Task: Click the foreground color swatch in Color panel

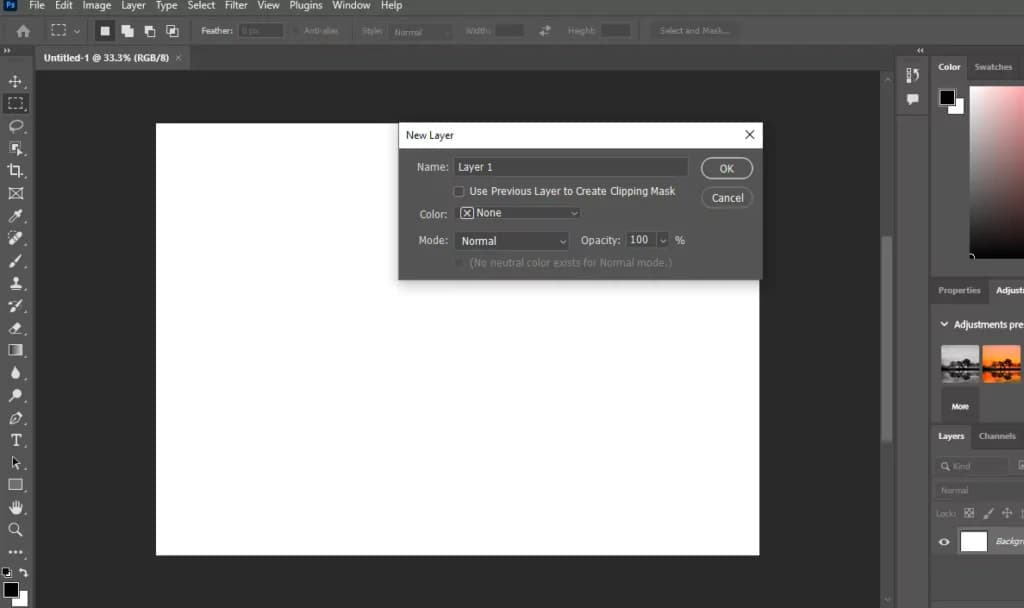Action: (x=946, y=97)
